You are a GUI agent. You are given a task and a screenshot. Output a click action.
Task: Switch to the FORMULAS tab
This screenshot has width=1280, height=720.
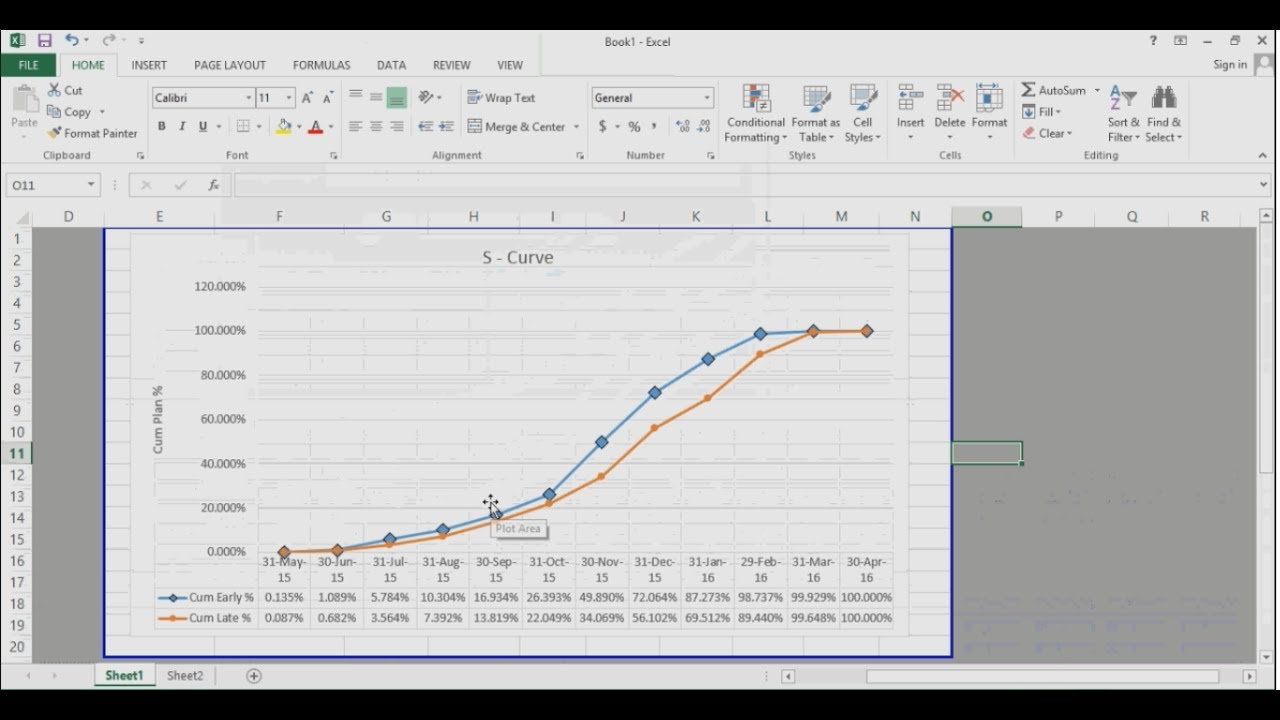click(321, 65)
